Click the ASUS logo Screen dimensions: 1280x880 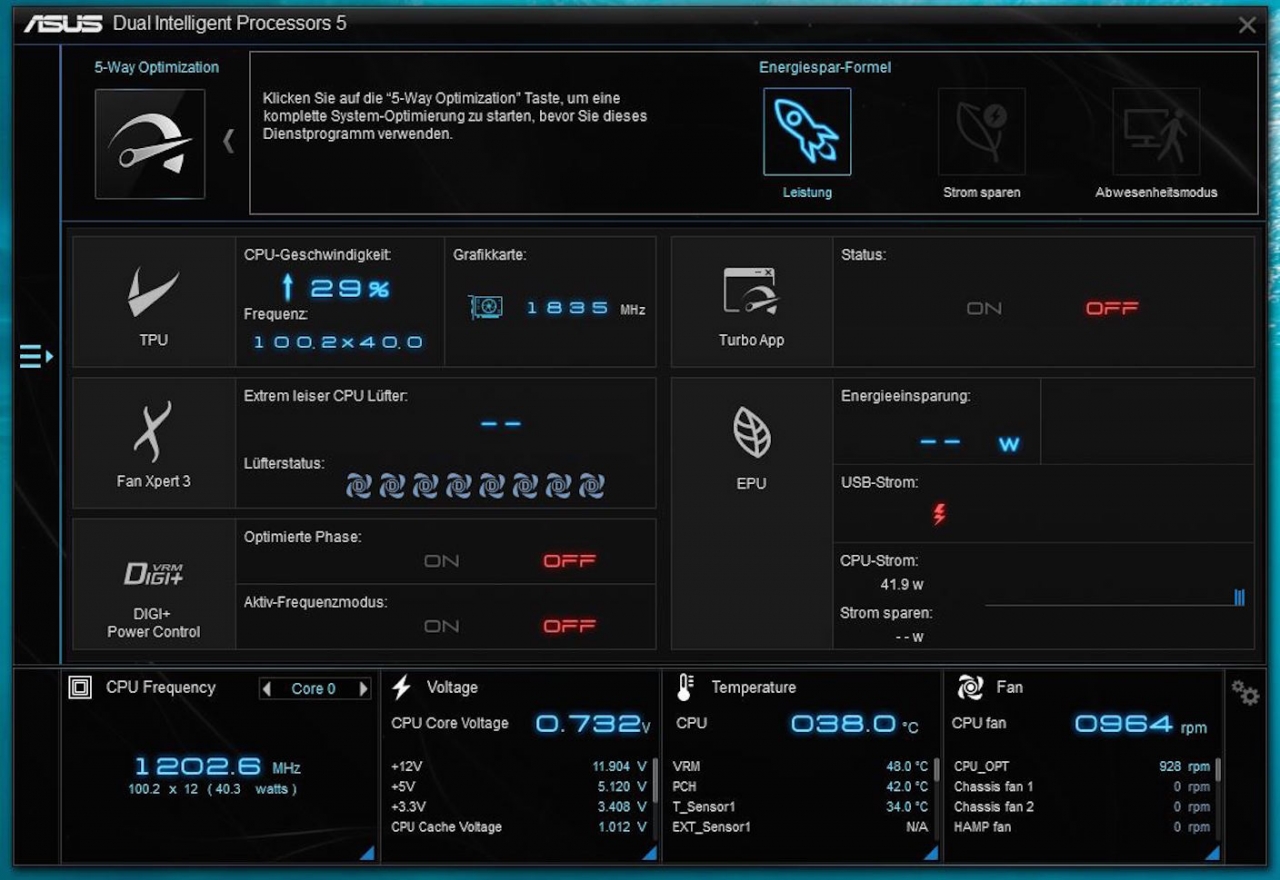click(x=63, y=23)
